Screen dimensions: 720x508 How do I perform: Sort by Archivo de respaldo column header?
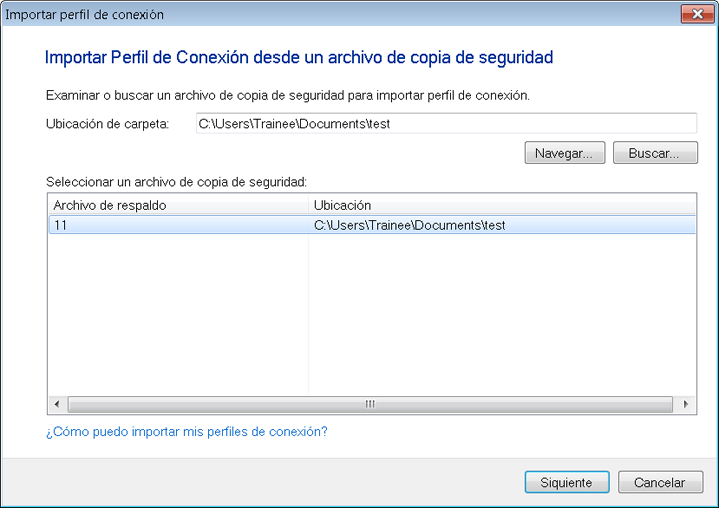coord(178,205)
